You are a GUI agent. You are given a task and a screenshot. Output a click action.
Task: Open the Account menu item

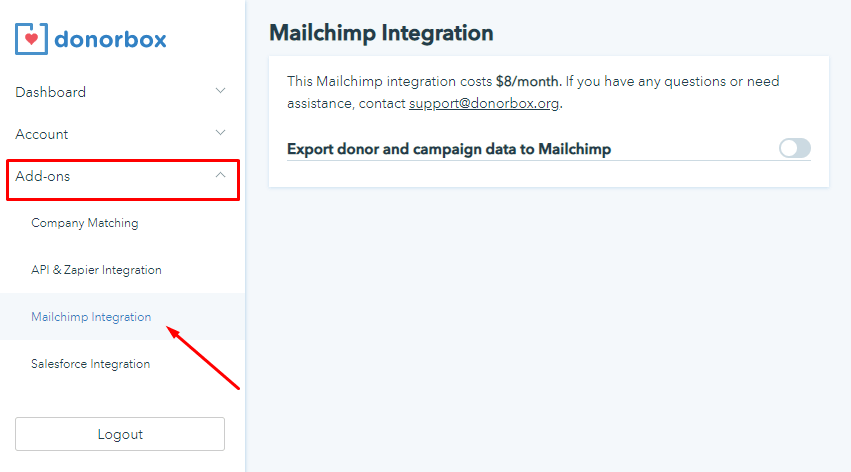[42, 134]
